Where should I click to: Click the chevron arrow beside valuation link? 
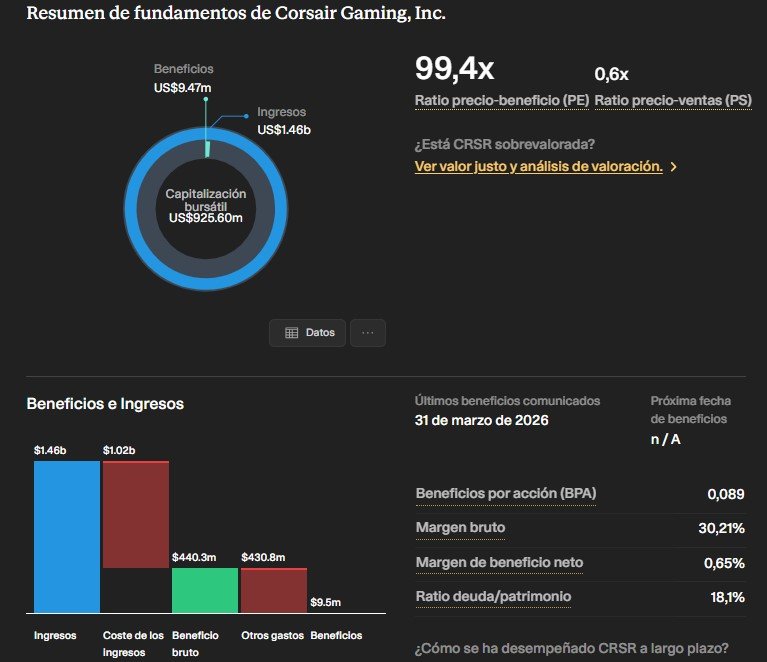674,167
